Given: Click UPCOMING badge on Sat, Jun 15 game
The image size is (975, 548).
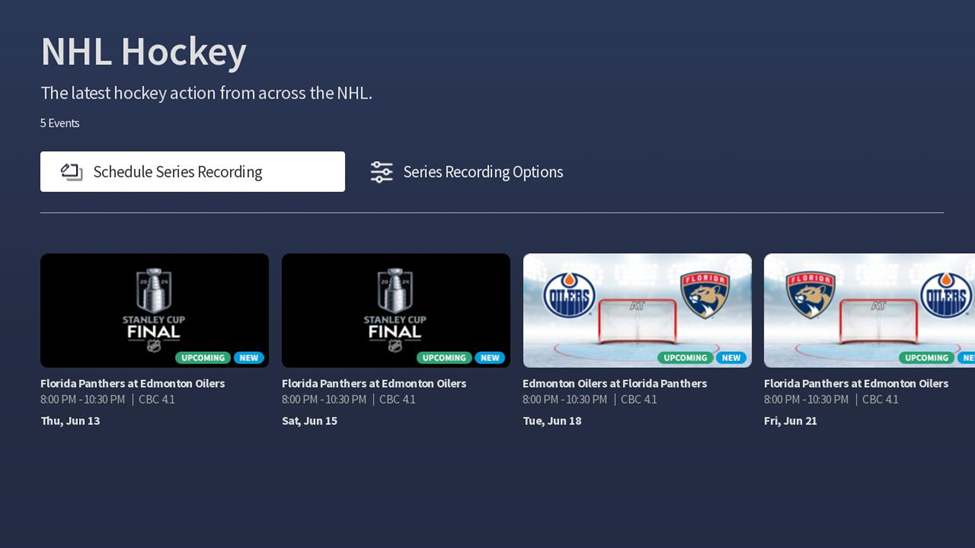Looking at the screenshot, I should (444, 358).
